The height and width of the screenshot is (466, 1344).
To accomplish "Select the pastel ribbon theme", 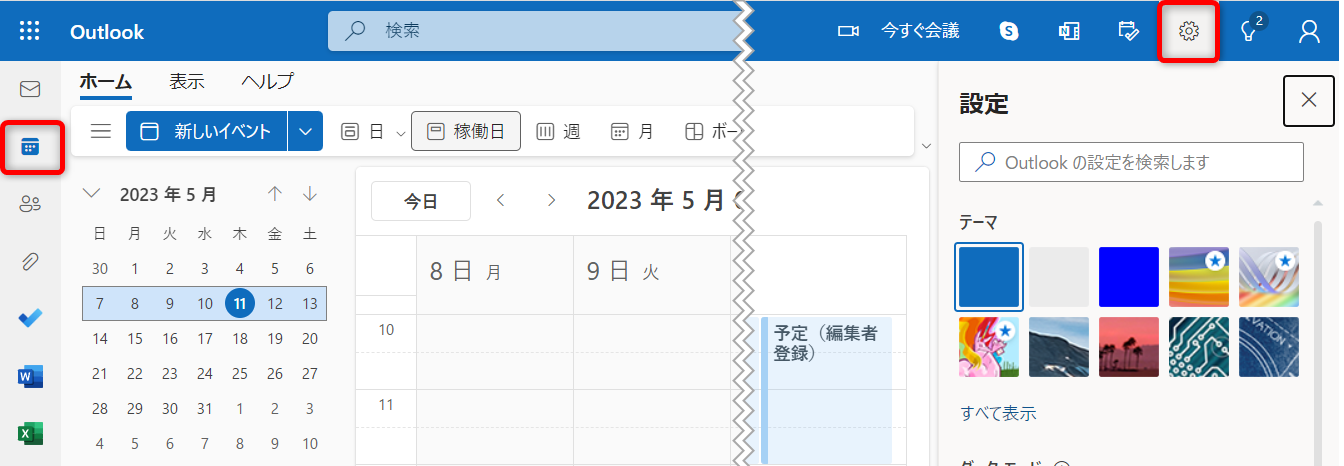I will [1269, 277].
